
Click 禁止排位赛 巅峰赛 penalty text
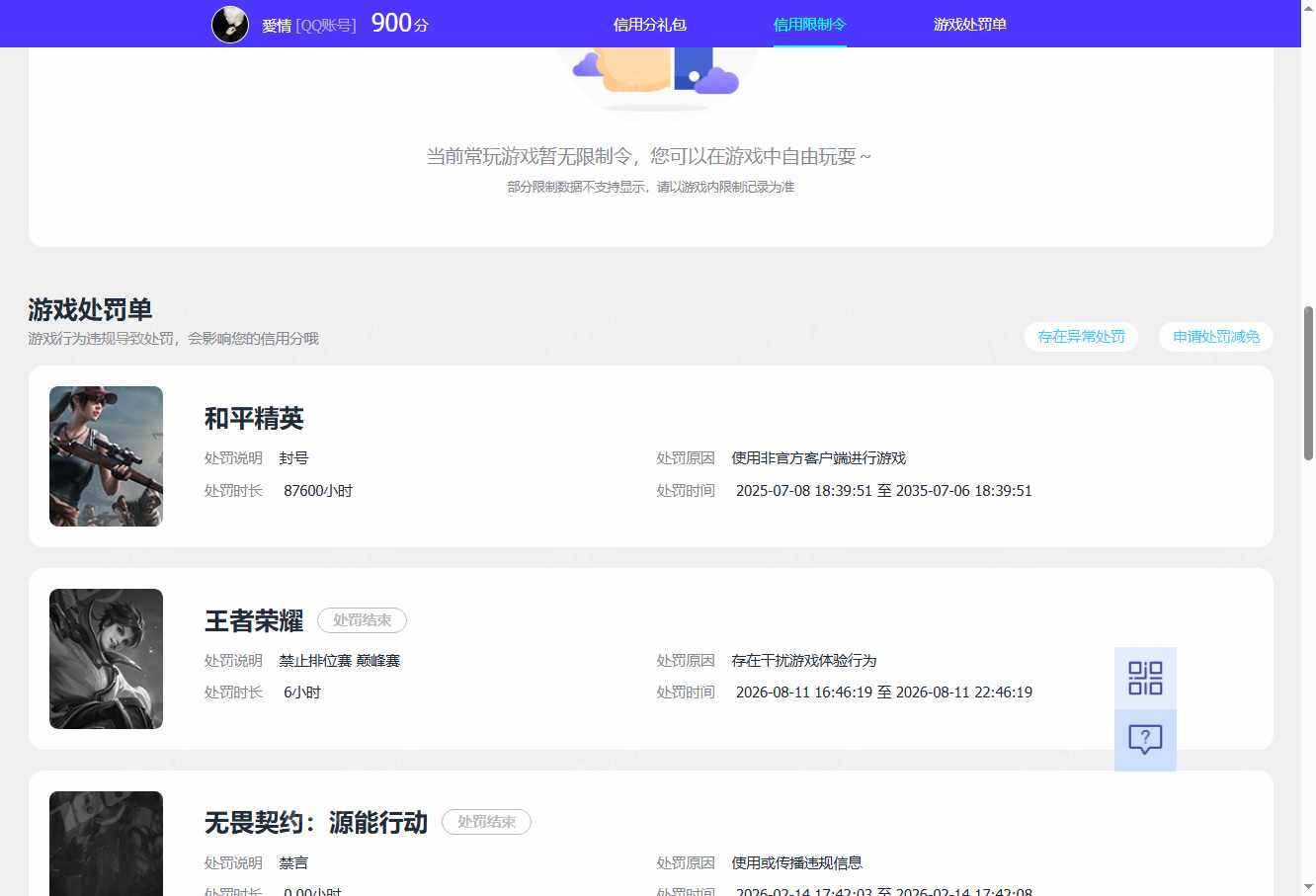pos(340,661)
